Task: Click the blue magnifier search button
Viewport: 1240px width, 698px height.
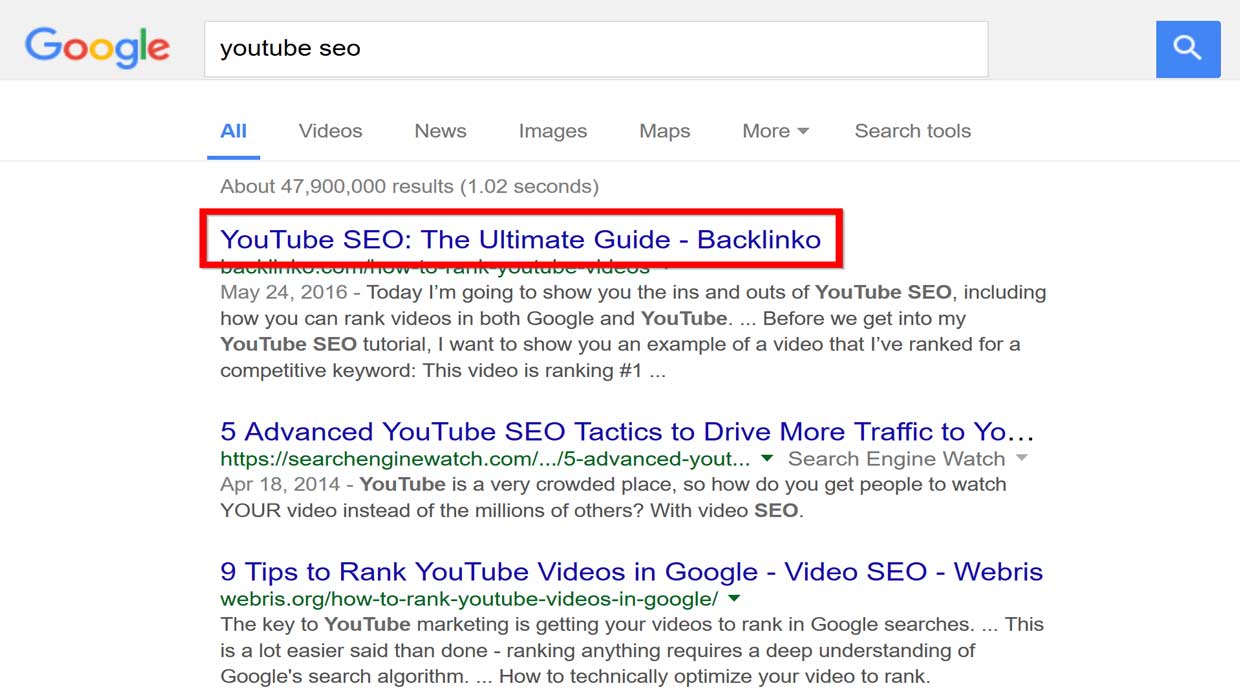Action: tap(1188, 49)
